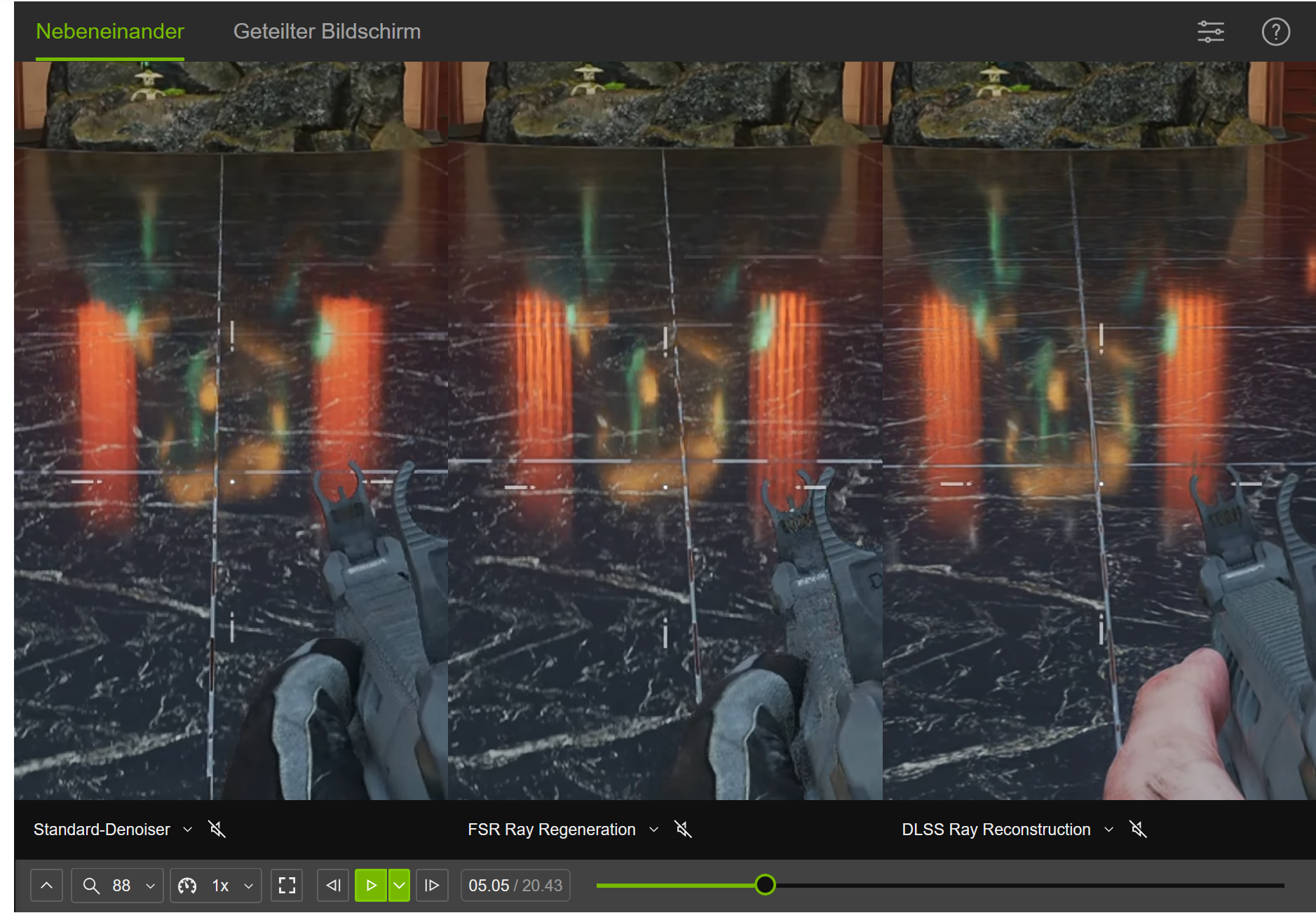Open the Standard-Denoiser video source dropdown
Image resolution: width=1316 pixels, height=920 pixels.
[113, 830]
